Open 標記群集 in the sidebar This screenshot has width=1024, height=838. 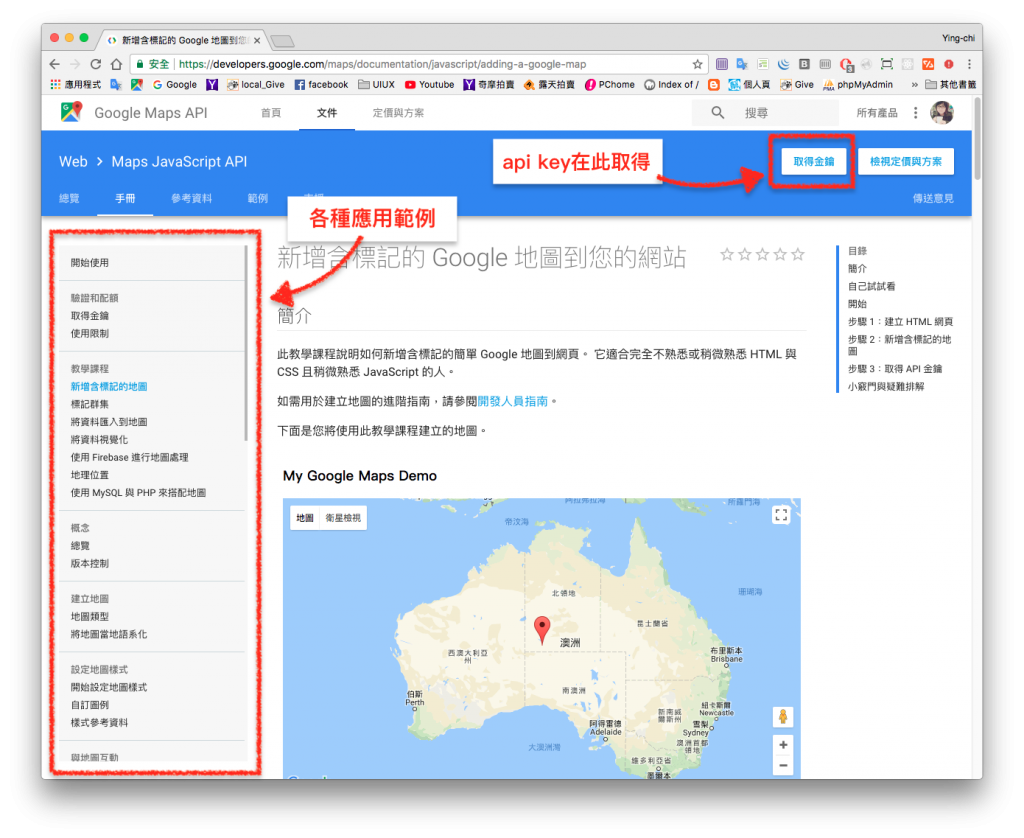pyautogui.click(x=90, y=404)
